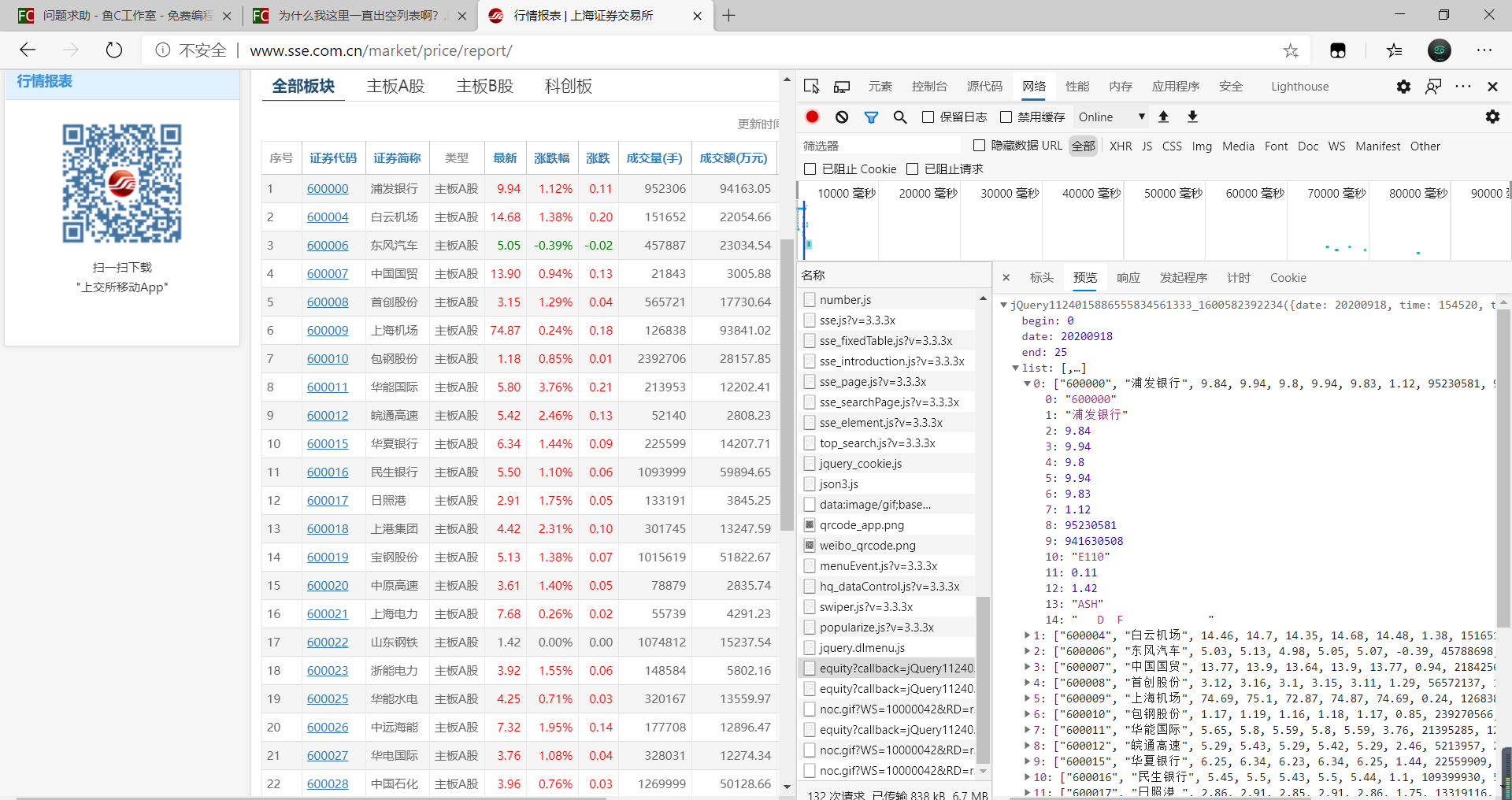Click the inspect element picker icon

click(812, 86)
